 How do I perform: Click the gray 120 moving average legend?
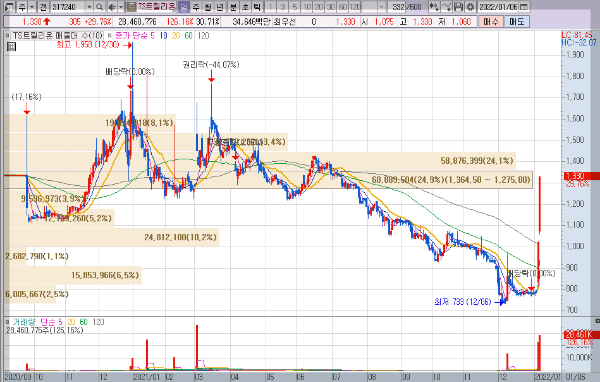203,36
